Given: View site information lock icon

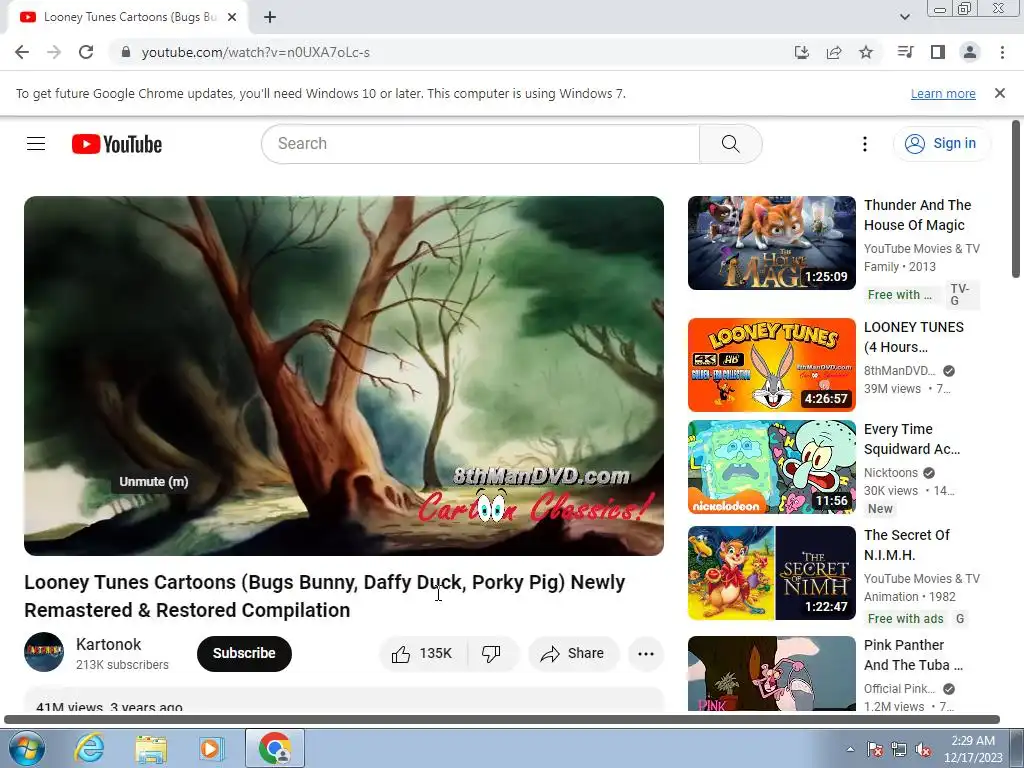Looking at the screenshot, I should 126,52.
